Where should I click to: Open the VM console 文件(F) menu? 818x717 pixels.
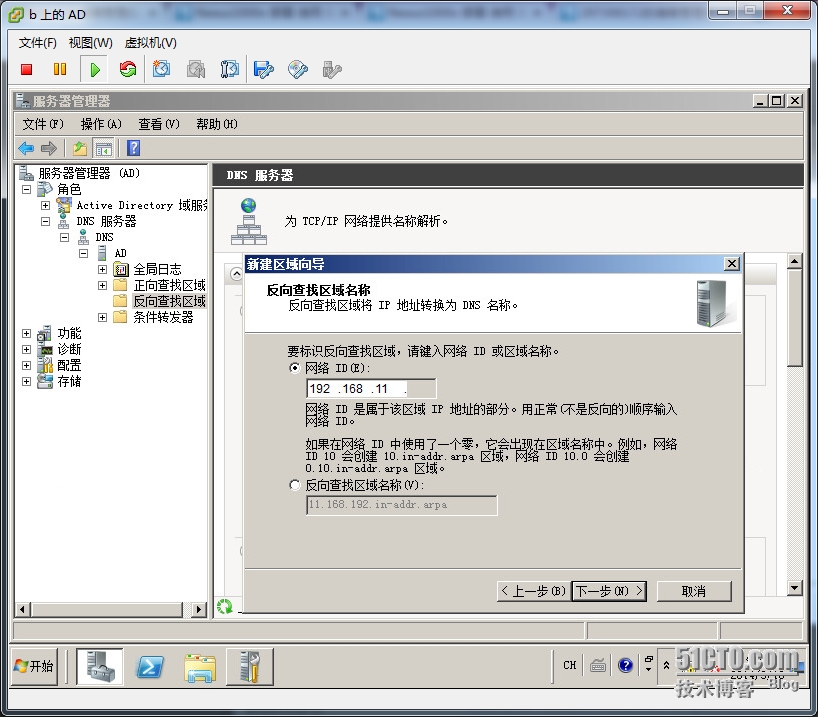(38, 43)
